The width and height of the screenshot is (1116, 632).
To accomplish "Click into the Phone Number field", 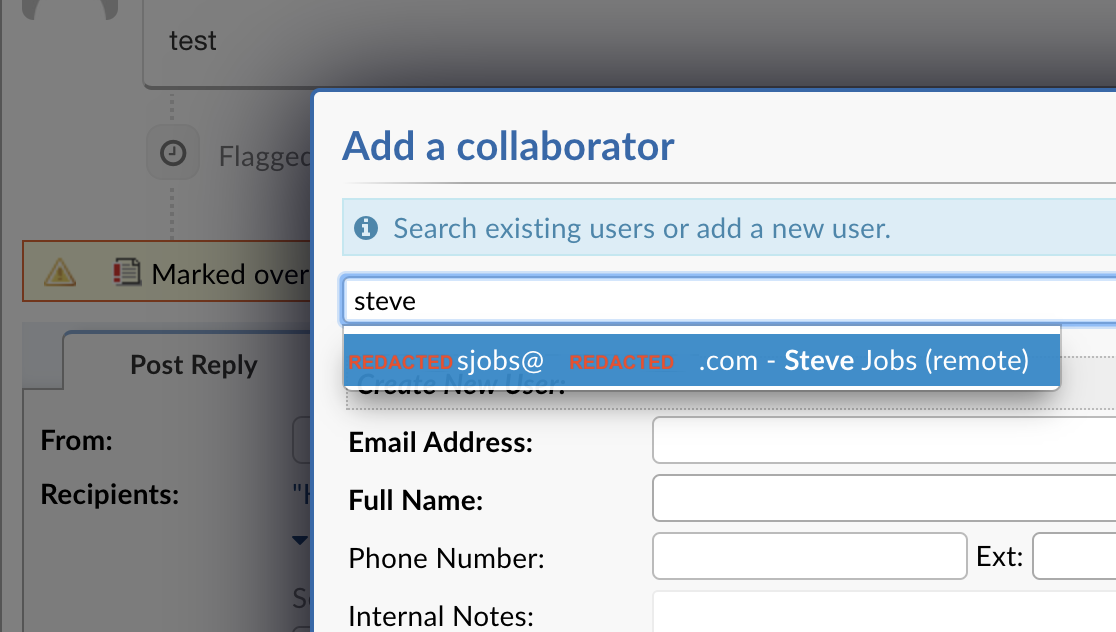I will [x=809, y=556].
